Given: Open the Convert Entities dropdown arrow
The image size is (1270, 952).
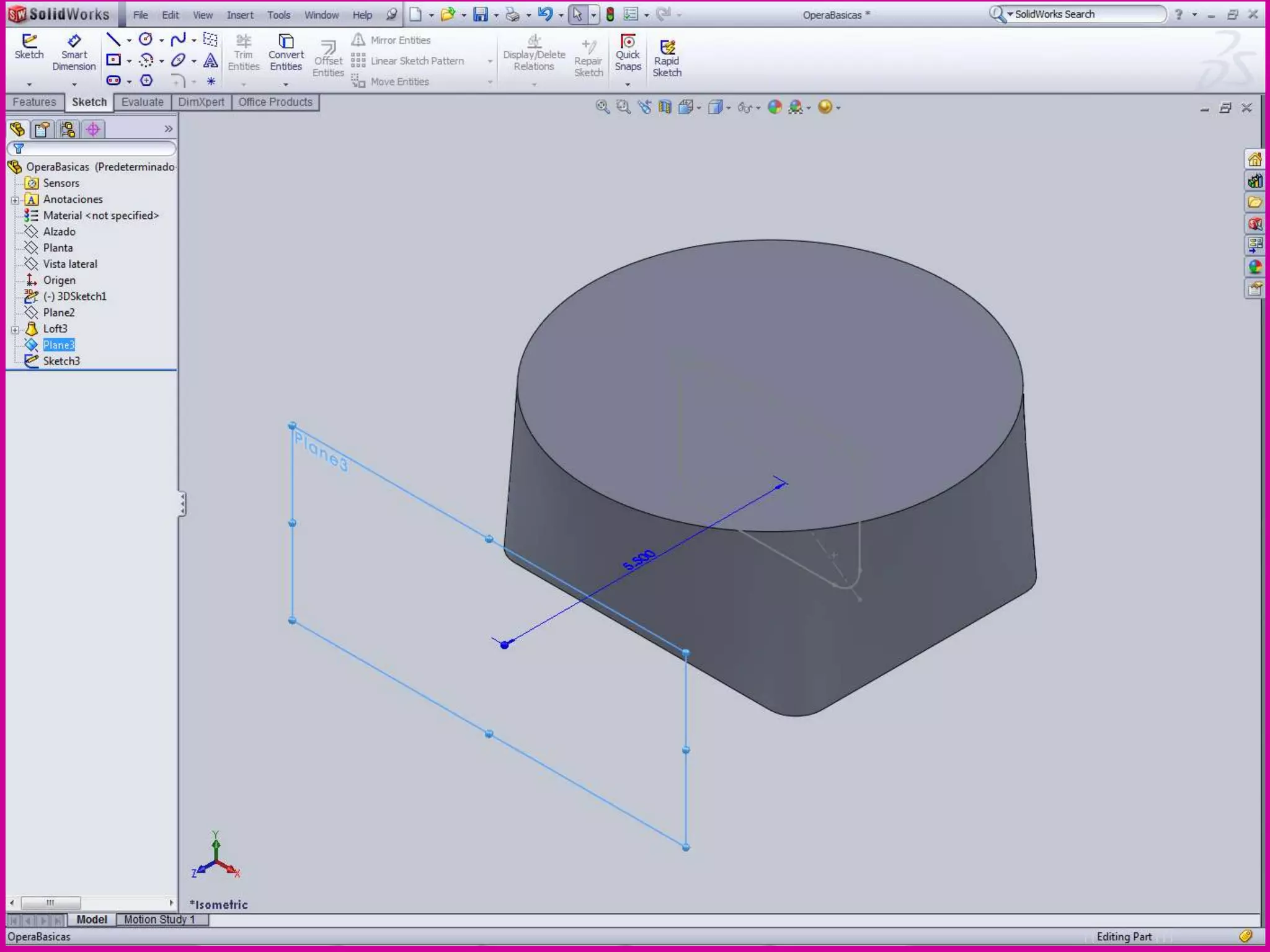Looking at the screenshot, I should [286, 84].
